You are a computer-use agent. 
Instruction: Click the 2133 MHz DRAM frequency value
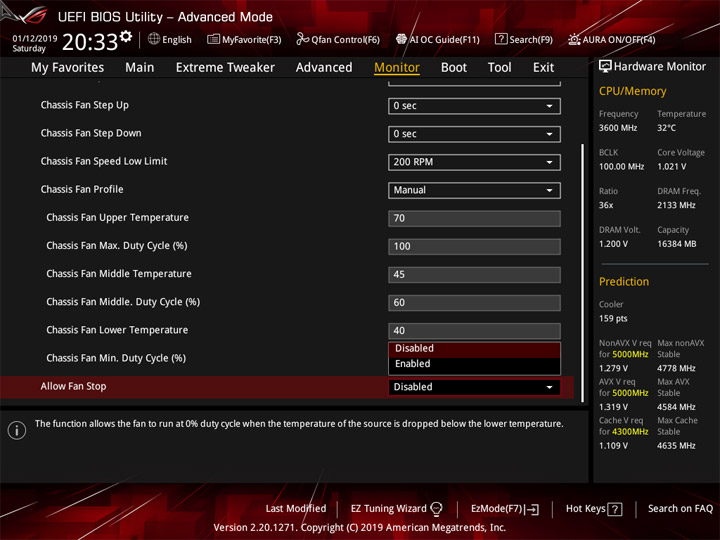[x=676, y=205]
